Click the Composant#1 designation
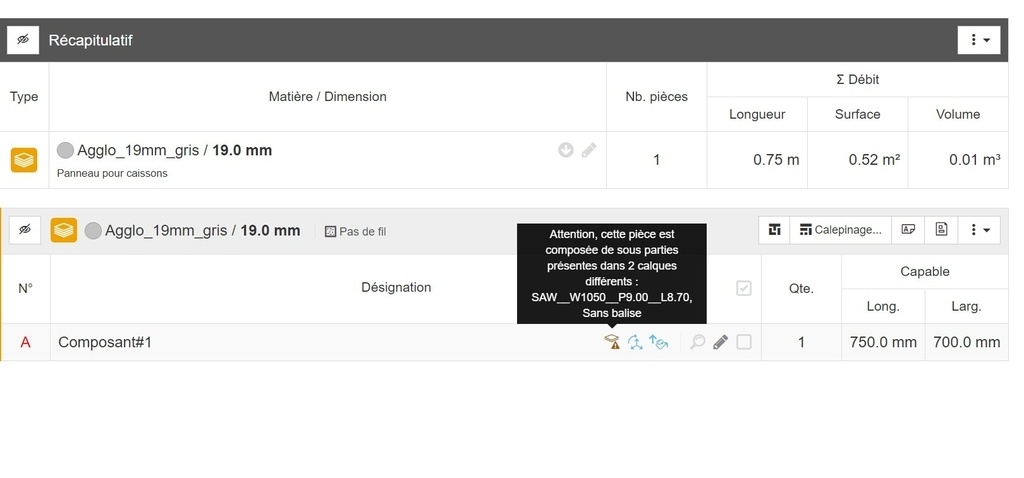Screen dimensions: 1024x478 [x=105, y=342]
